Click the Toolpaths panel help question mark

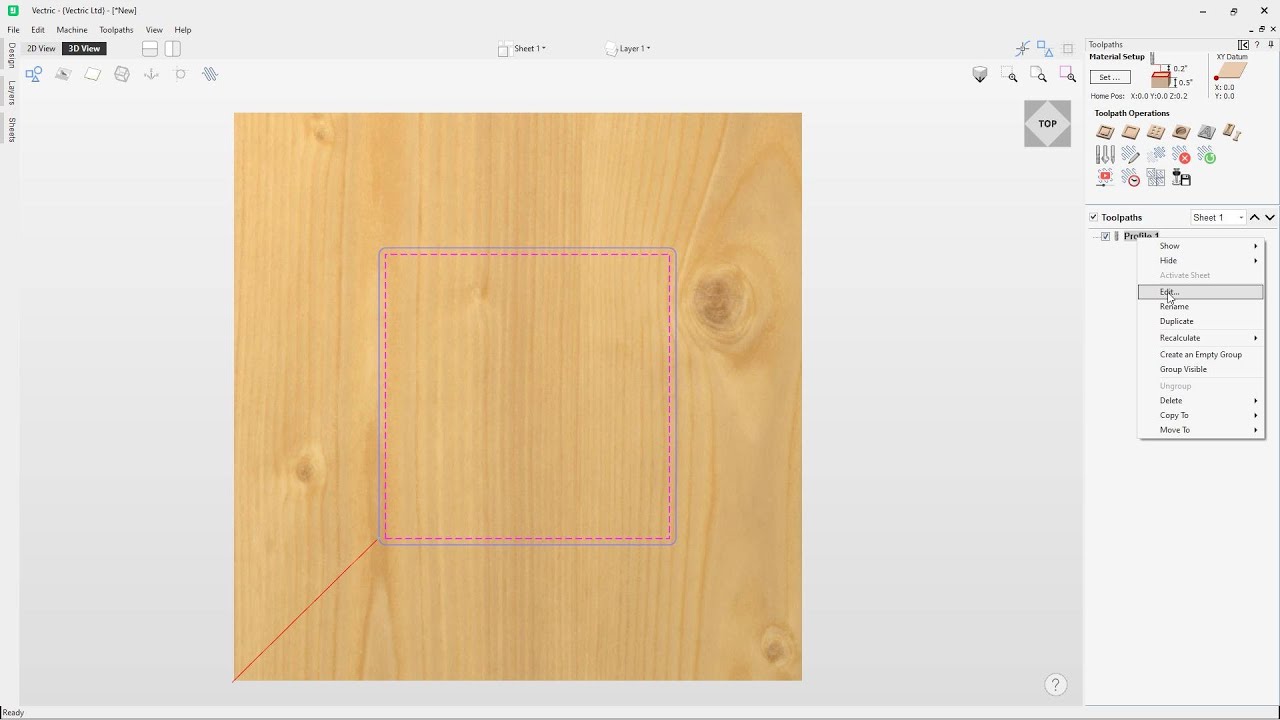pos(1257,44)
